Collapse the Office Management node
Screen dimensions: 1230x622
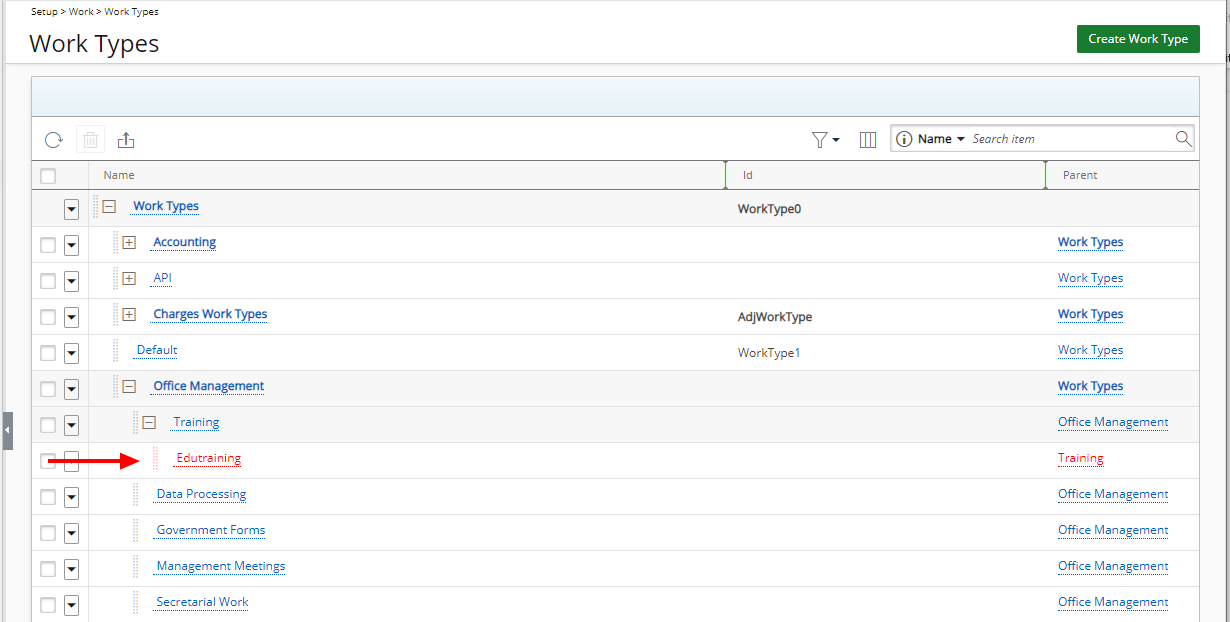click(x=129, y=387)
